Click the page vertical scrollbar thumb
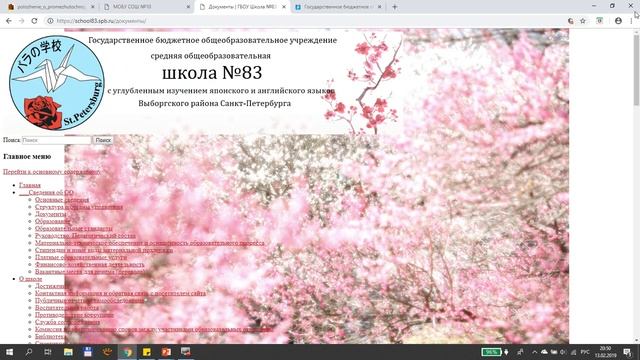Image resolution: width=640 pixels, height=360 pixels. click(x=636, y=69)
